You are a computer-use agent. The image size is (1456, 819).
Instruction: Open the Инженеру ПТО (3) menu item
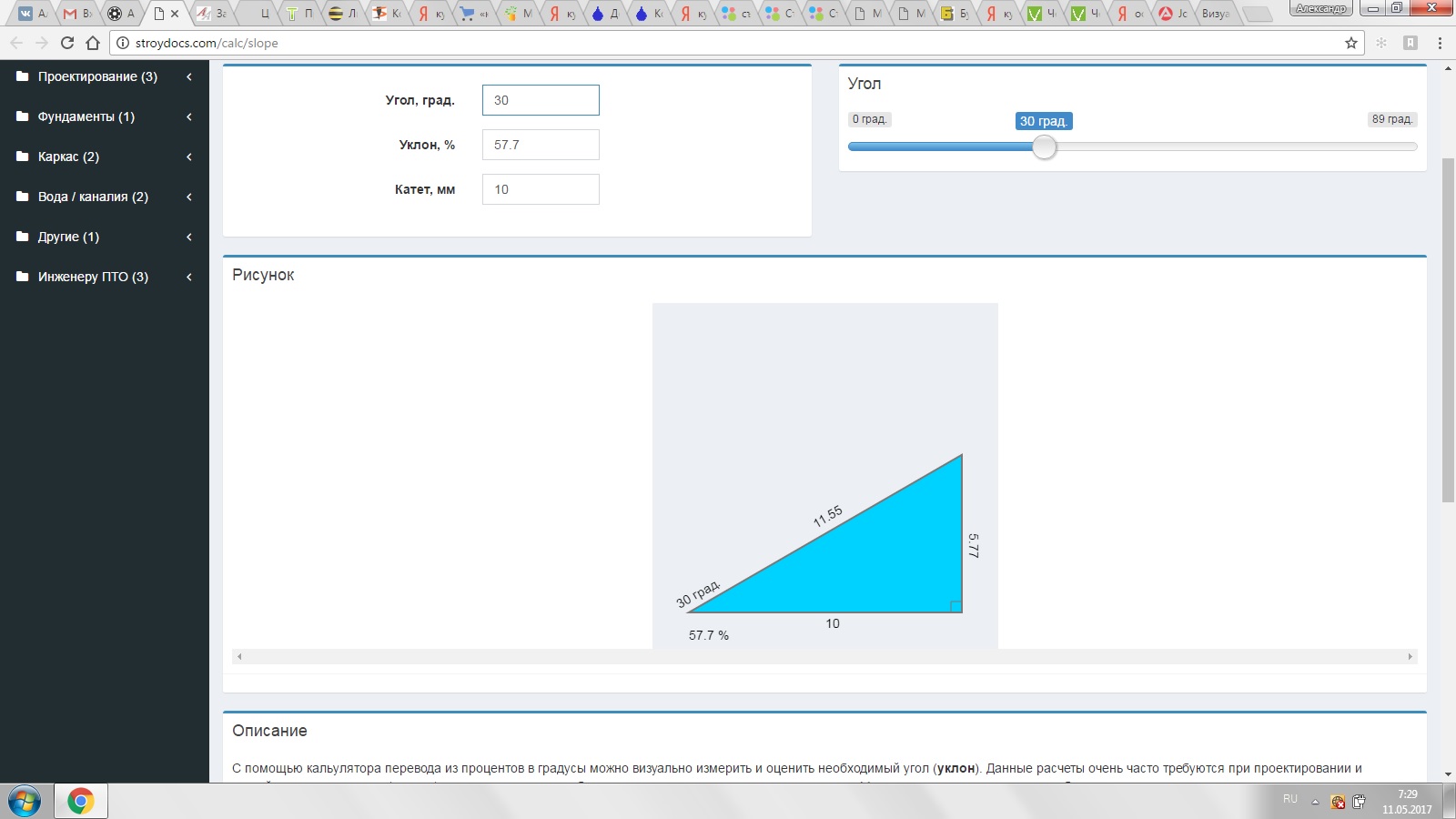pos(93,277)
